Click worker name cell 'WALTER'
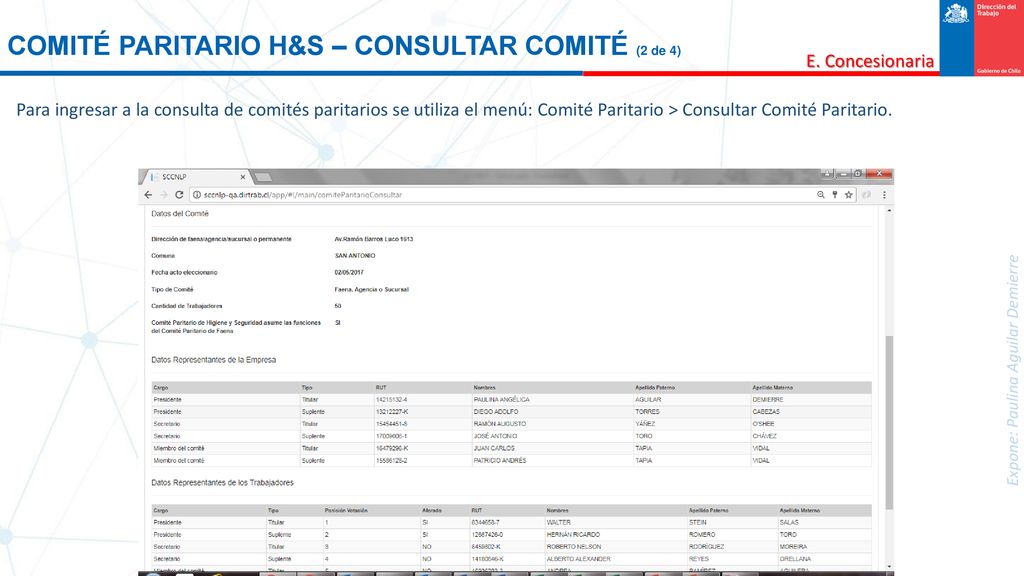 (558, 522)
